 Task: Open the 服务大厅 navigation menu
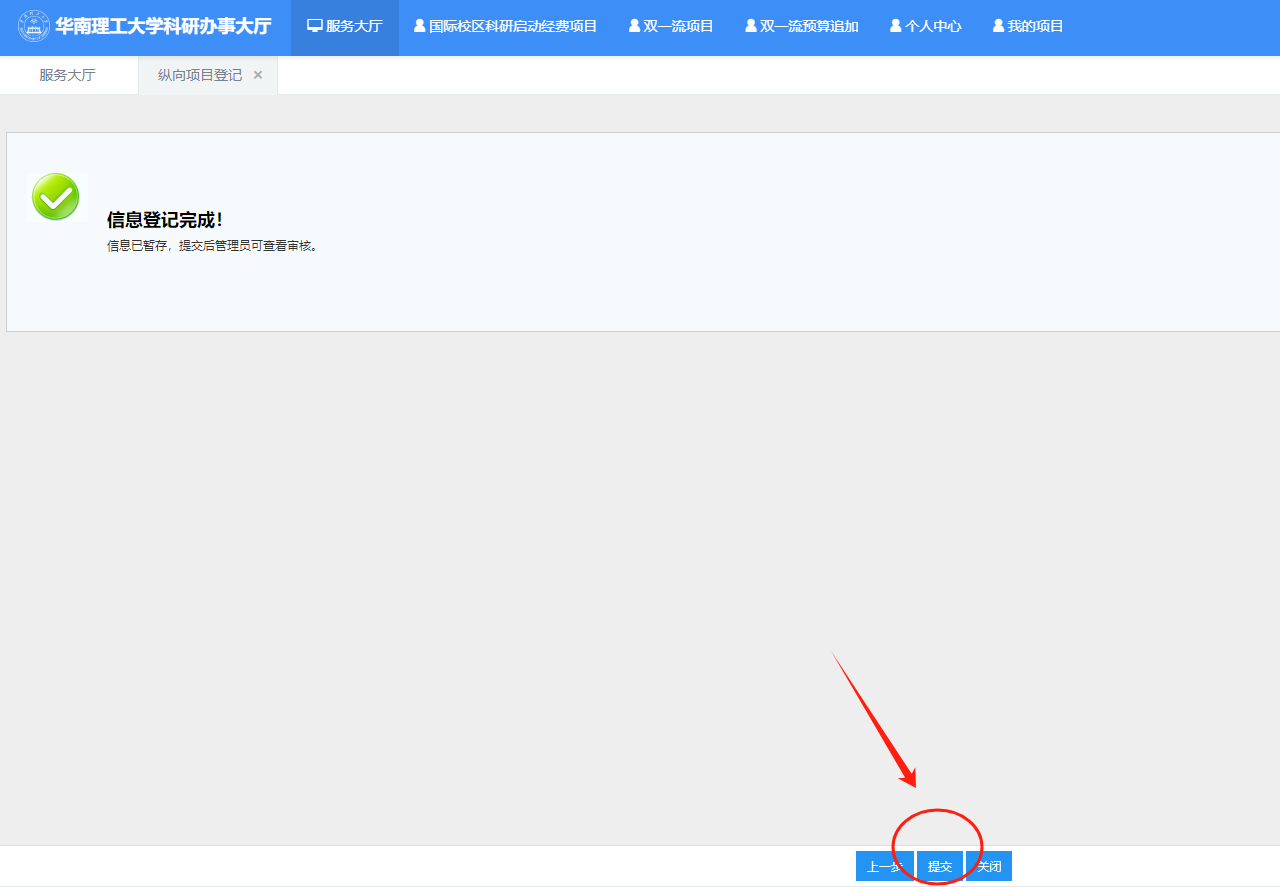345,27
